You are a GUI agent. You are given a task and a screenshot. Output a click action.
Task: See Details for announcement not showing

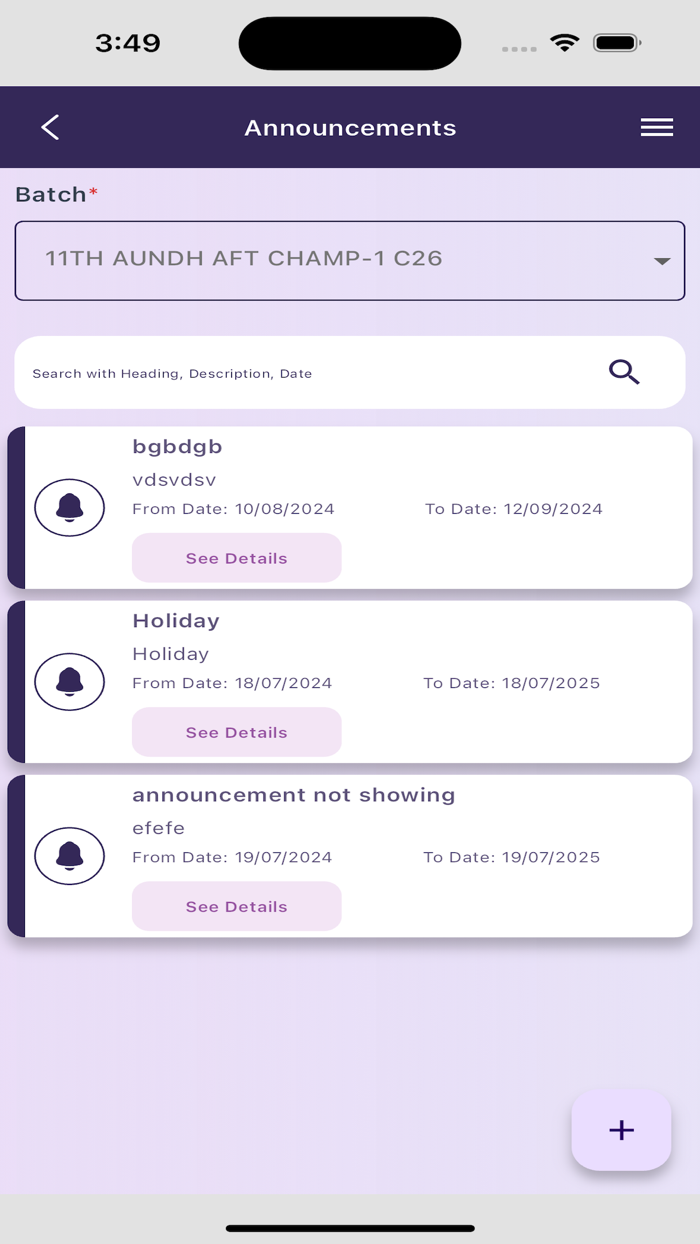(x=237, y=906)
